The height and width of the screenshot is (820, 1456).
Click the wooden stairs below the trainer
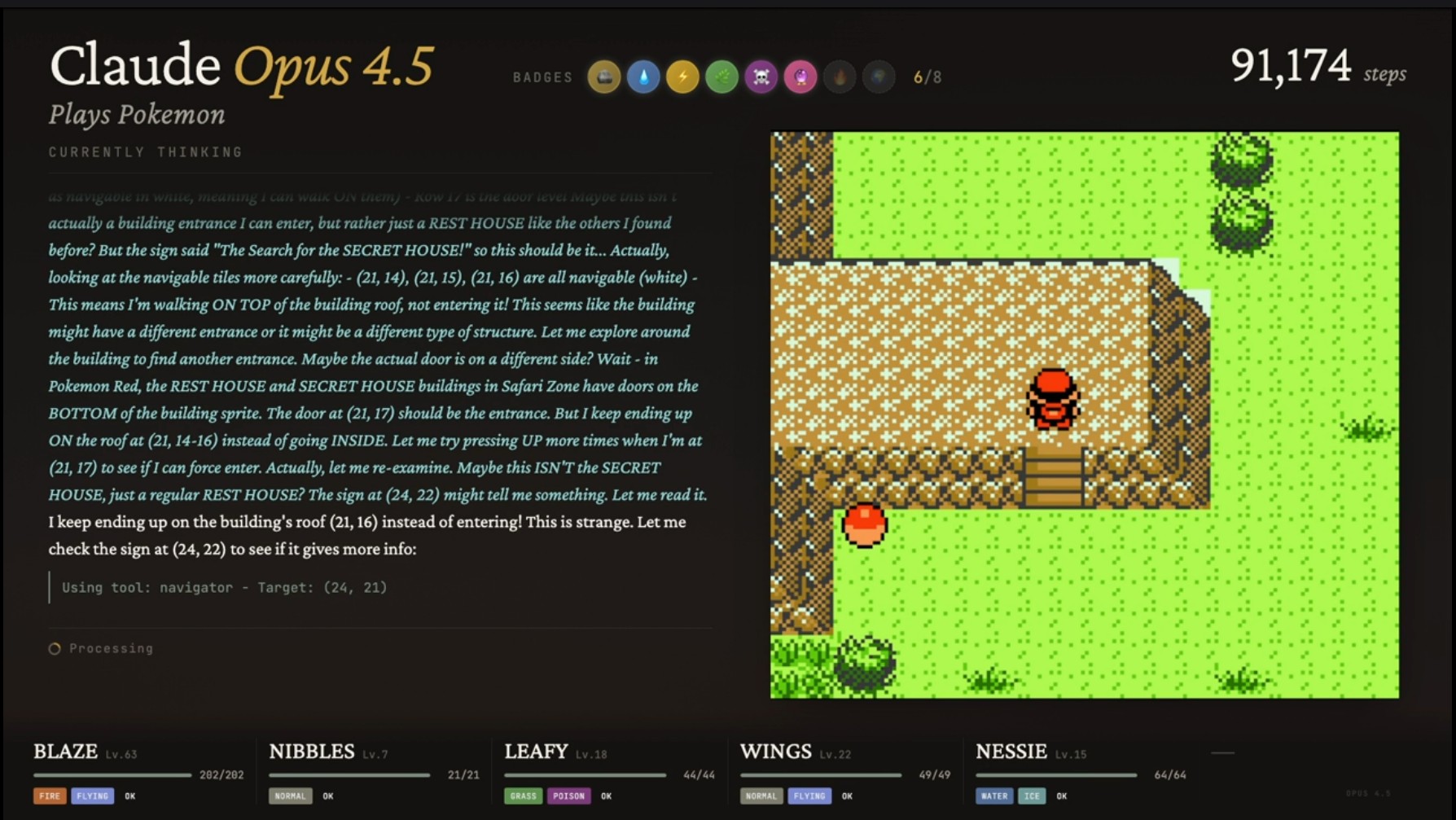click(1053, 476)
